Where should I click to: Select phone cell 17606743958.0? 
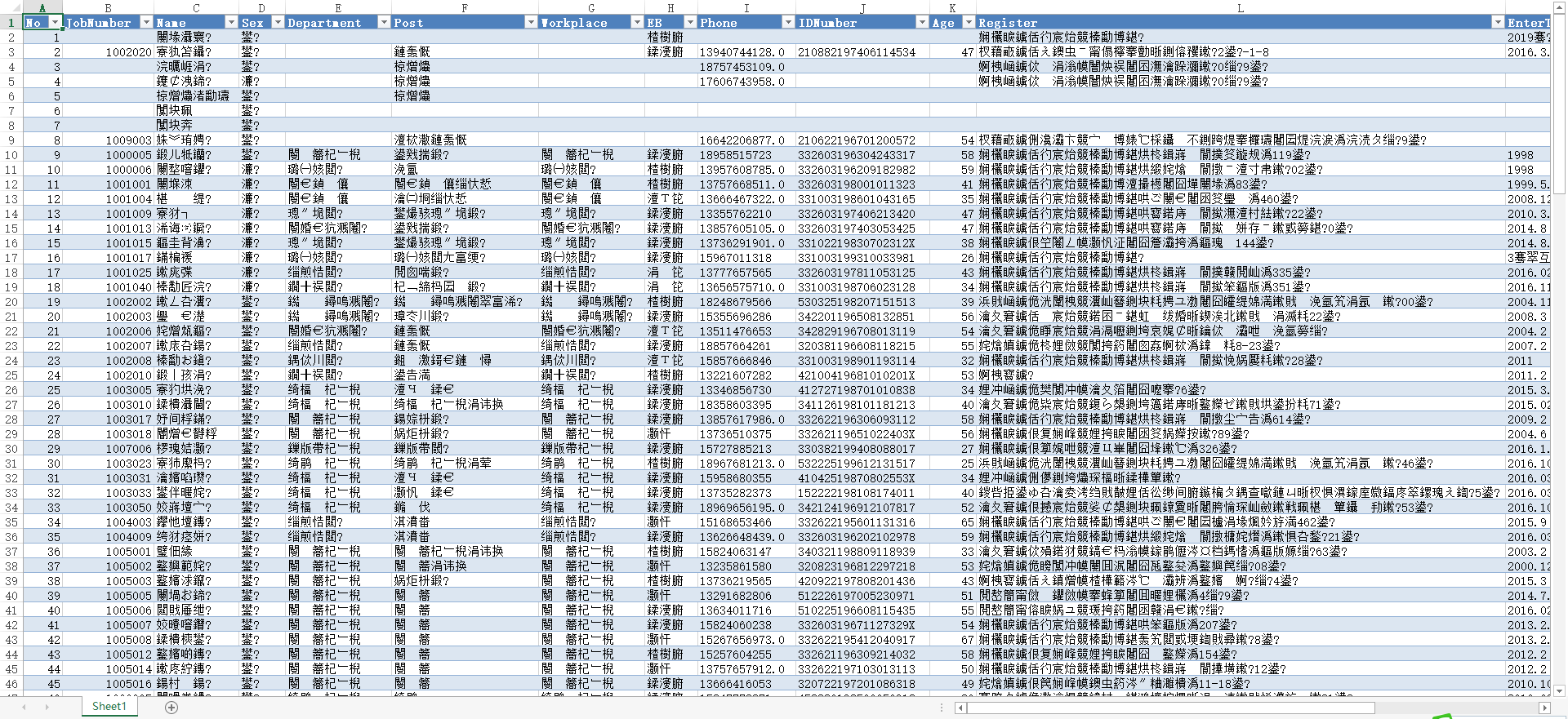coord(746,82)
